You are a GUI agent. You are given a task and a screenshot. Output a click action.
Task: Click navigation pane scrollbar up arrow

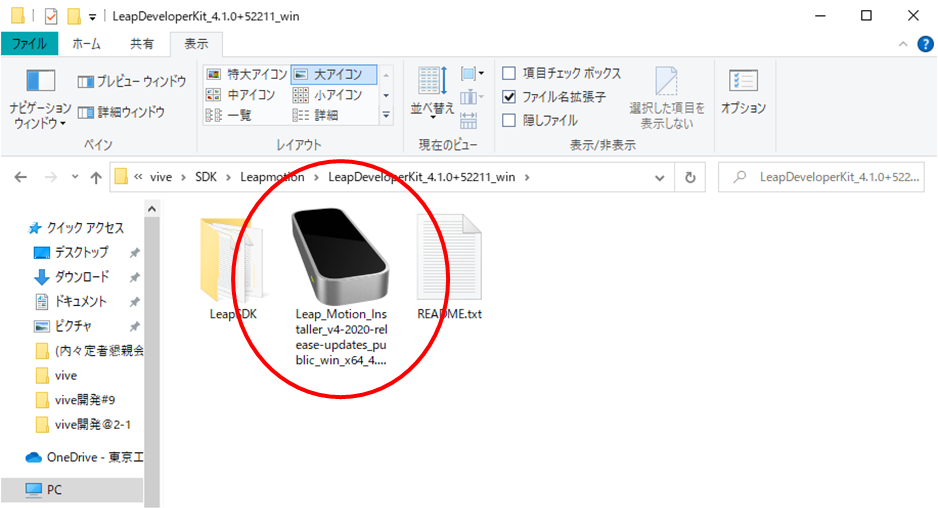click(152, 209)
